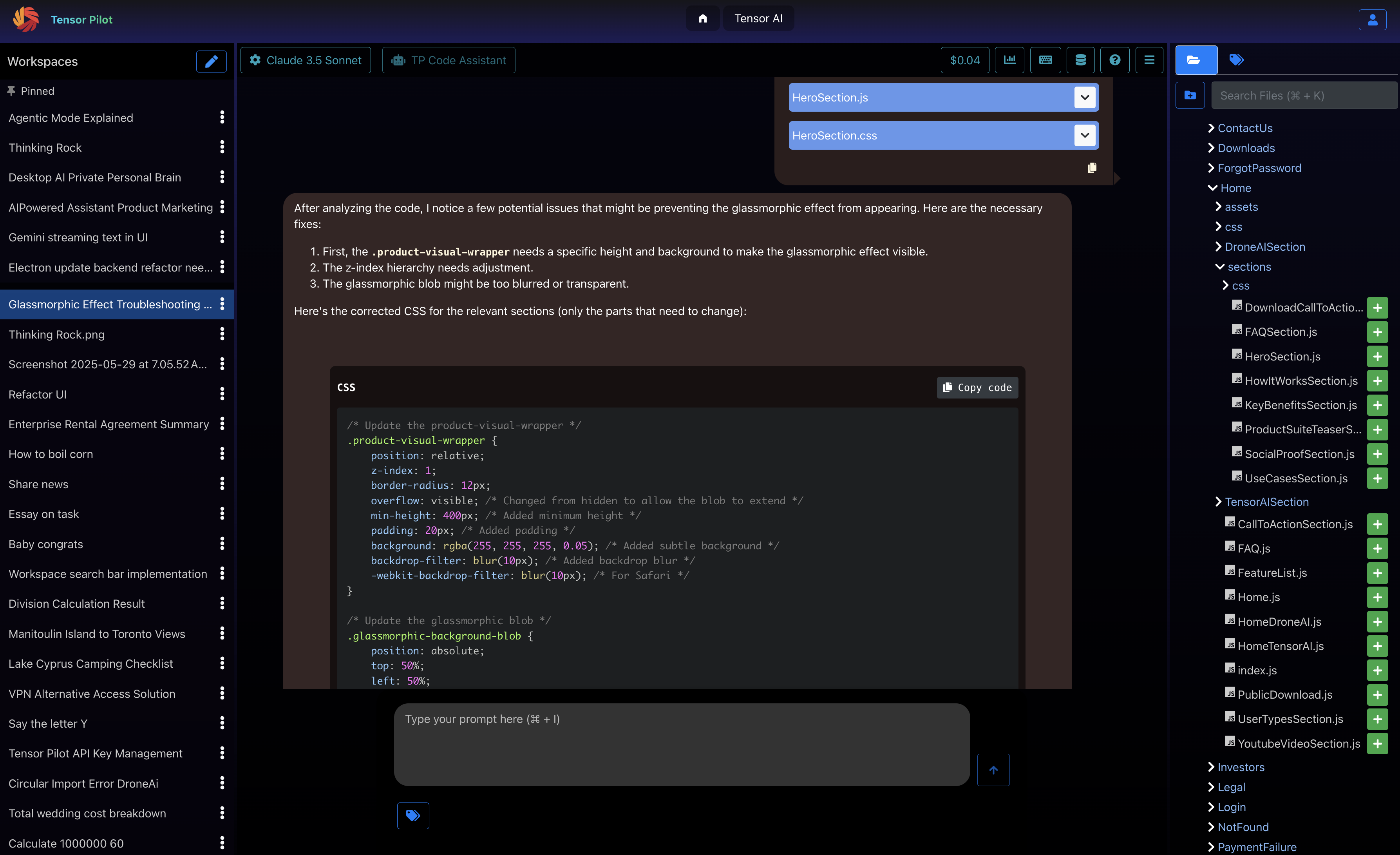Add index.js via its green plus toggle
This screenshot has height=855, width=1400.
pos(1378,670)
